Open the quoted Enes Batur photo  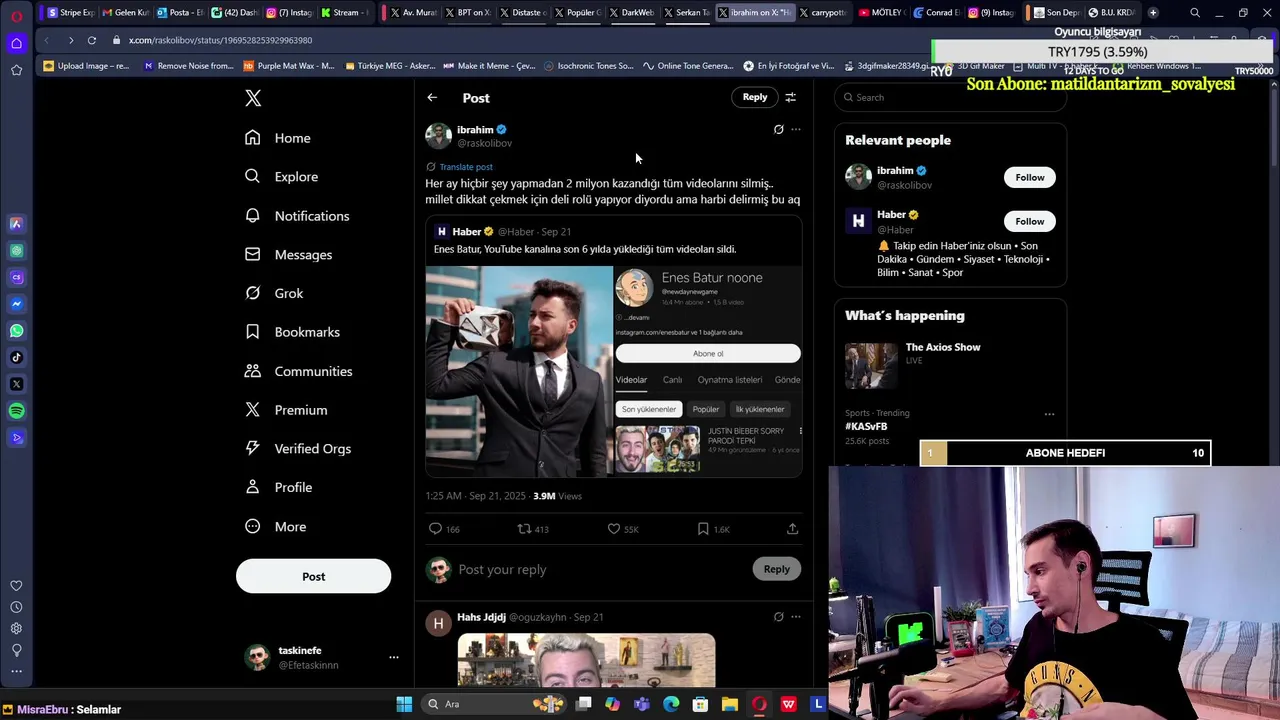[519, 370]
